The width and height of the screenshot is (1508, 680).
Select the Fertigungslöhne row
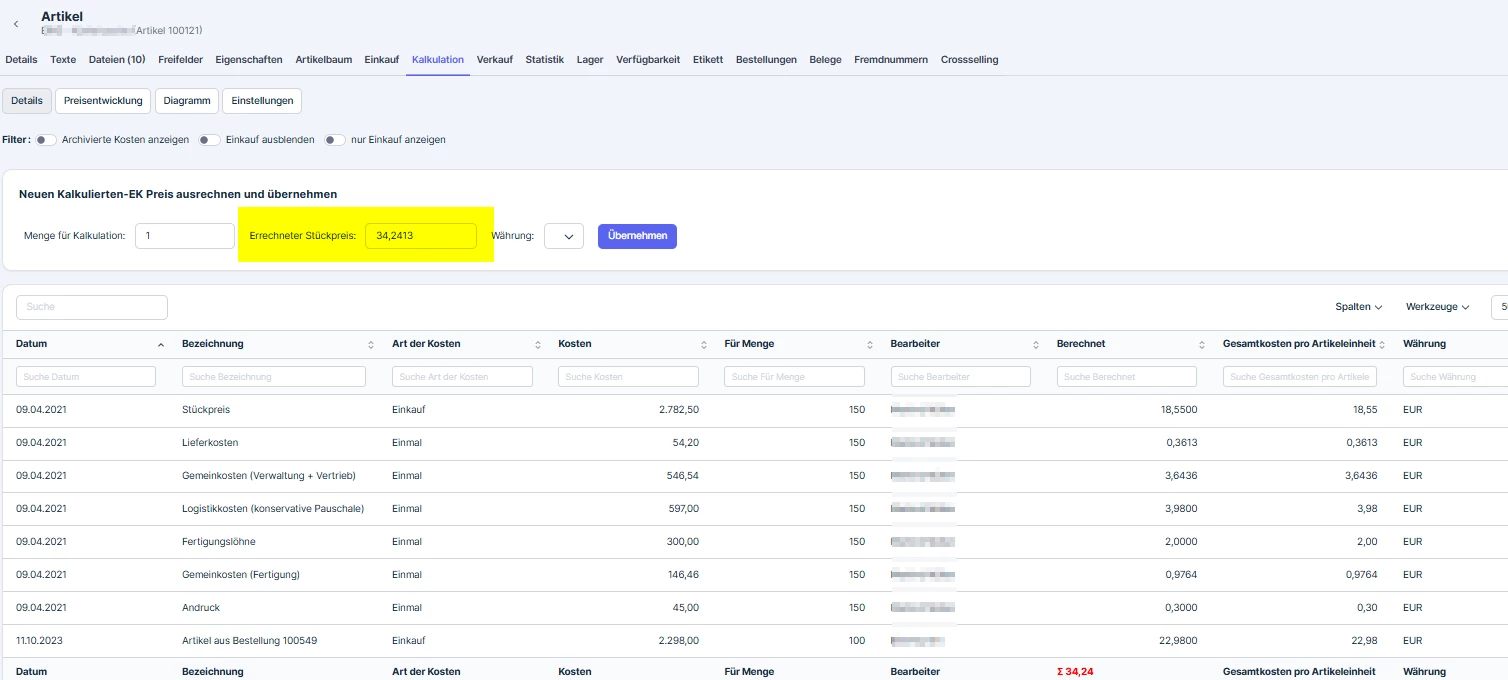(x=754, y=542)
